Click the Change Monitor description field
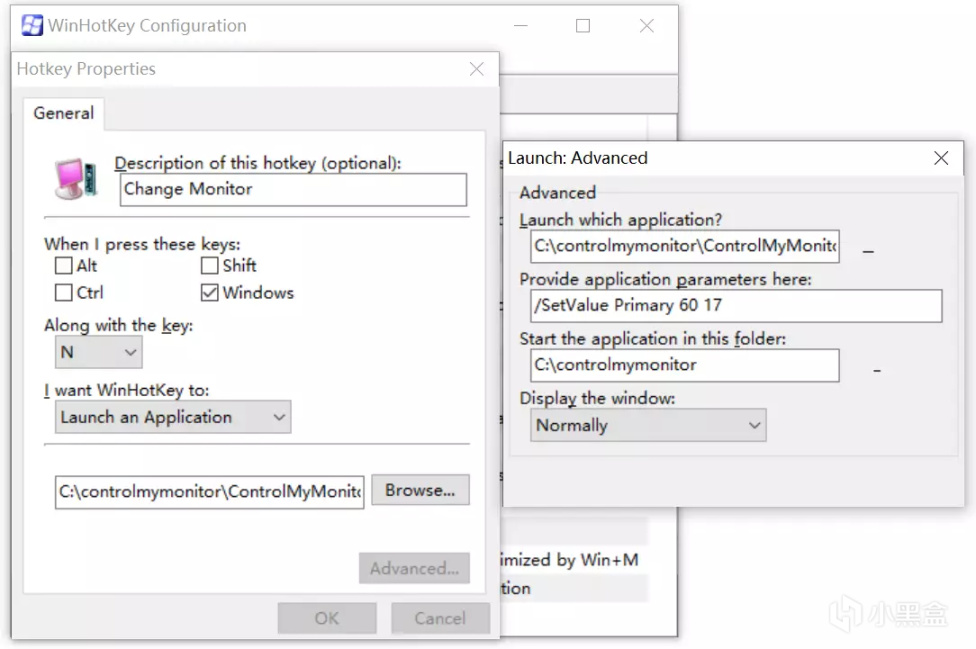 (x=293, y=189)
